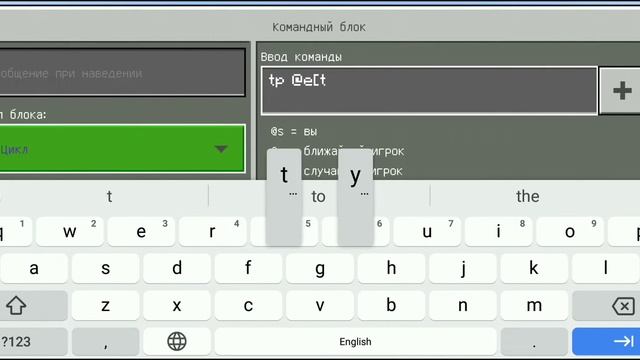Tap the a key

34,268
